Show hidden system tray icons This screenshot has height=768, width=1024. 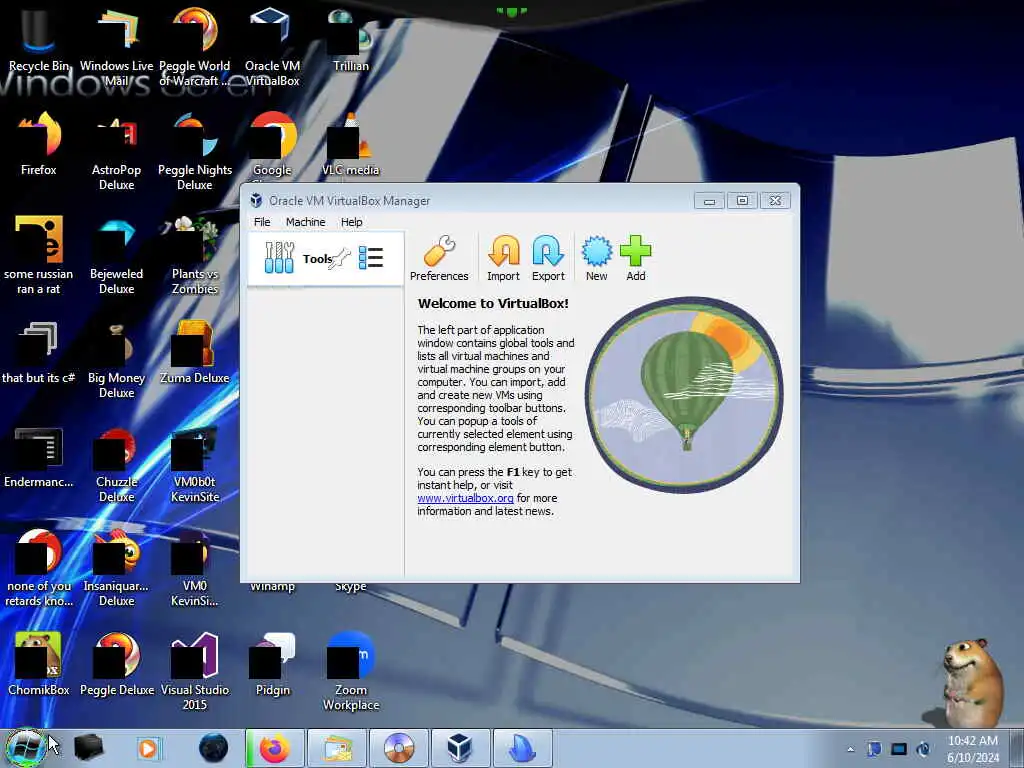[850, 749]
